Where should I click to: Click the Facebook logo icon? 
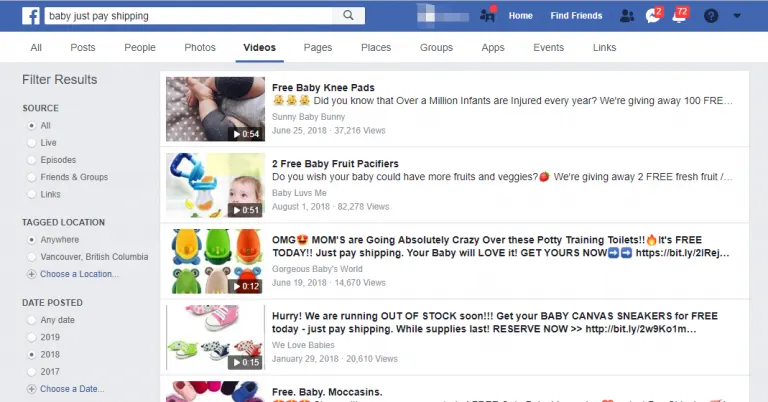[x=16, y=16]
